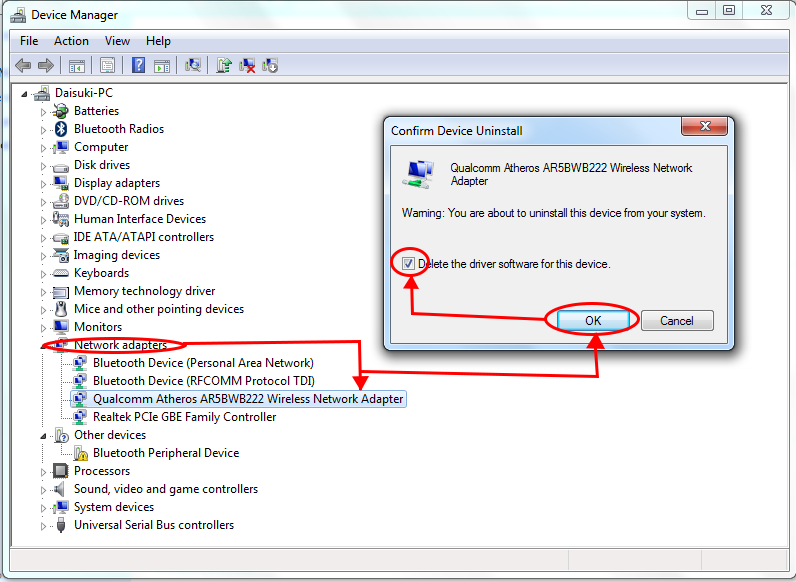Viewport: 796px width, 582px height.
Task: Expand the System devices node arrow
Action: point(44,508)
